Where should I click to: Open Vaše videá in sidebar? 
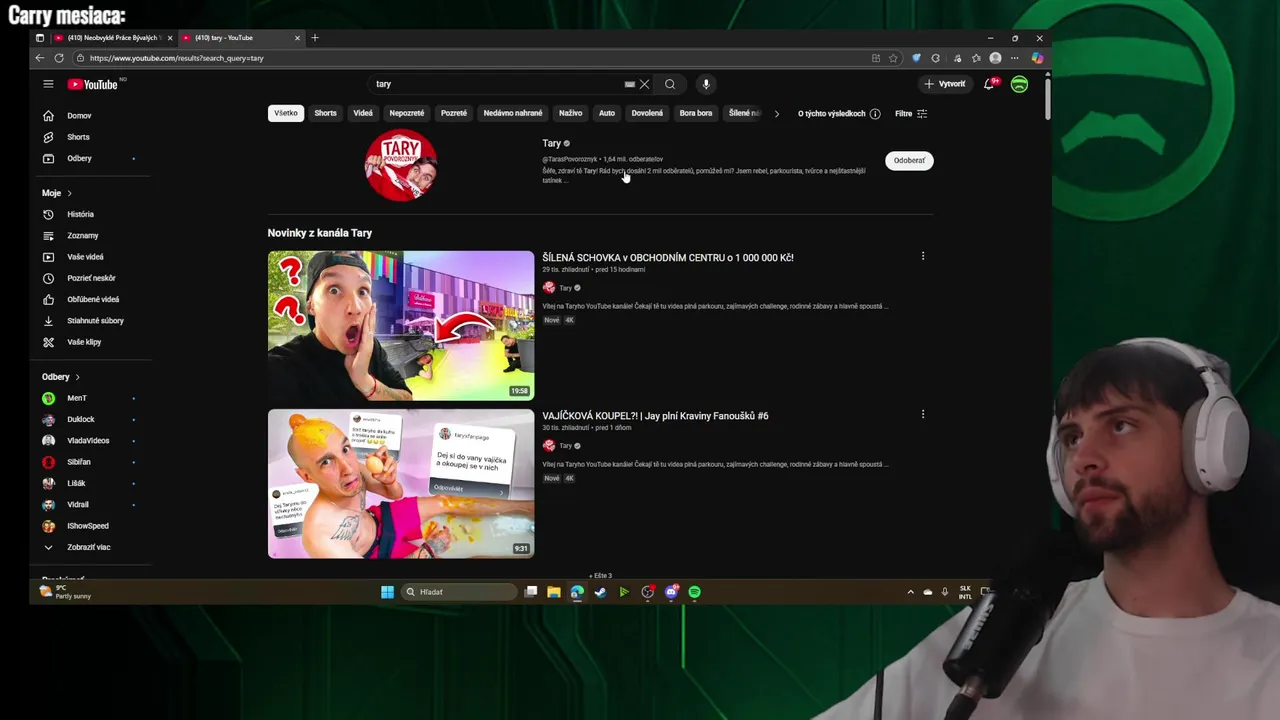(x=86, y=257)
